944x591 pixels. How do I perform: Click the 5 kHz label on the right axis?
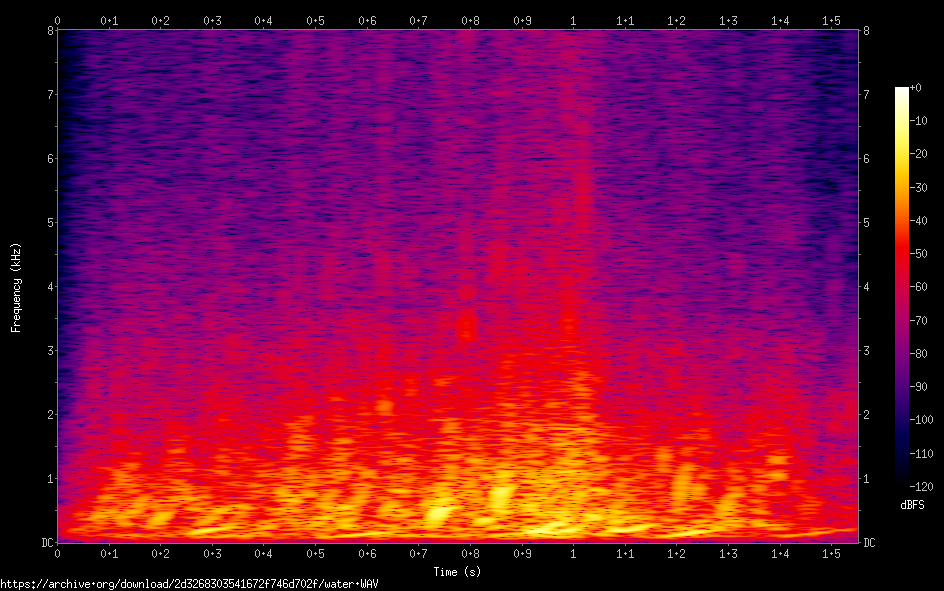866,223
